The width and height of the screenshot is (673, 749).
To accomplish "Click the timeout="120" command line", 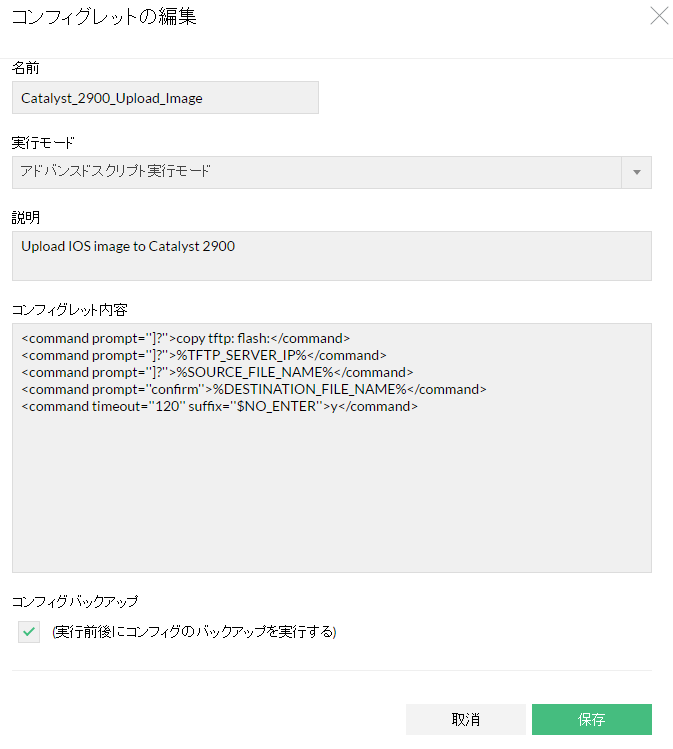I will 219,407.
